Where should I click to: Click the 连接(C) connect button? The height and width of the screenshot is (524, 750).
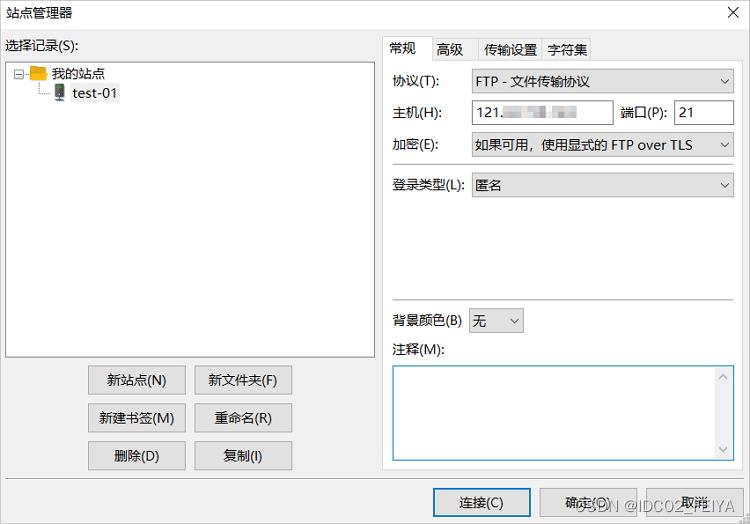click(482, 502)
